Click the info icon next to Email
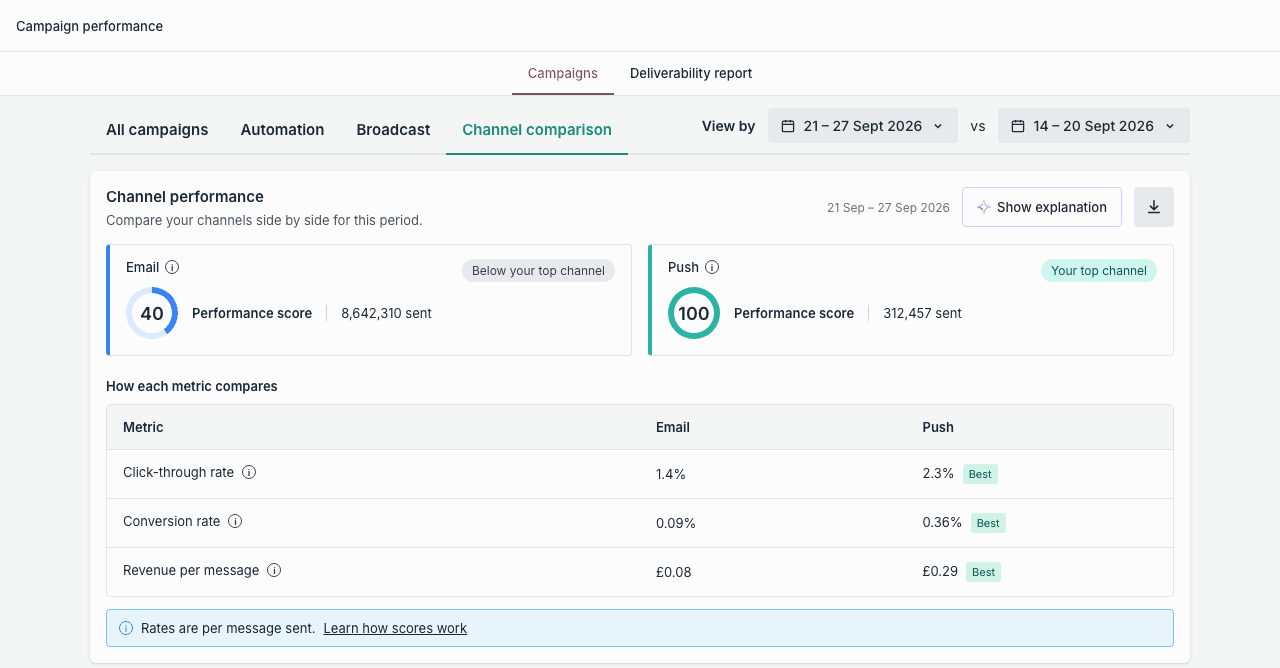This screenshot has height=668, width=1280. [172, 267]
